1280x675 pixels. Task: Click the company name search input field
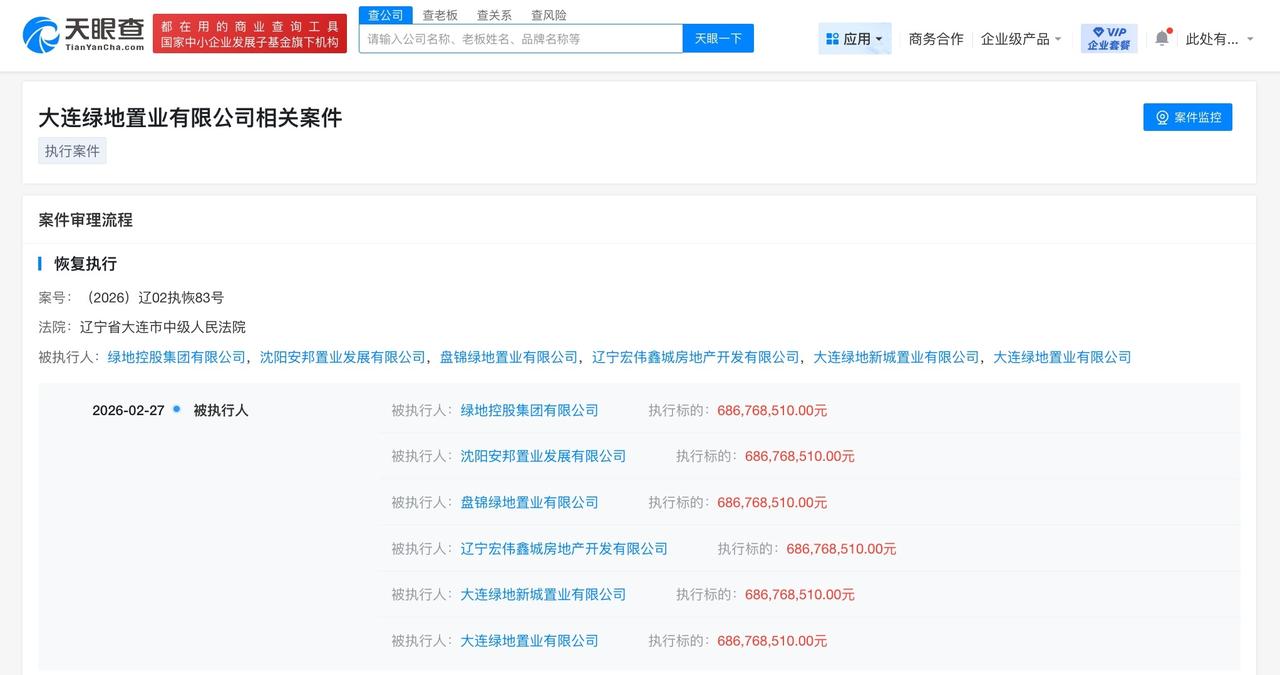520,38
